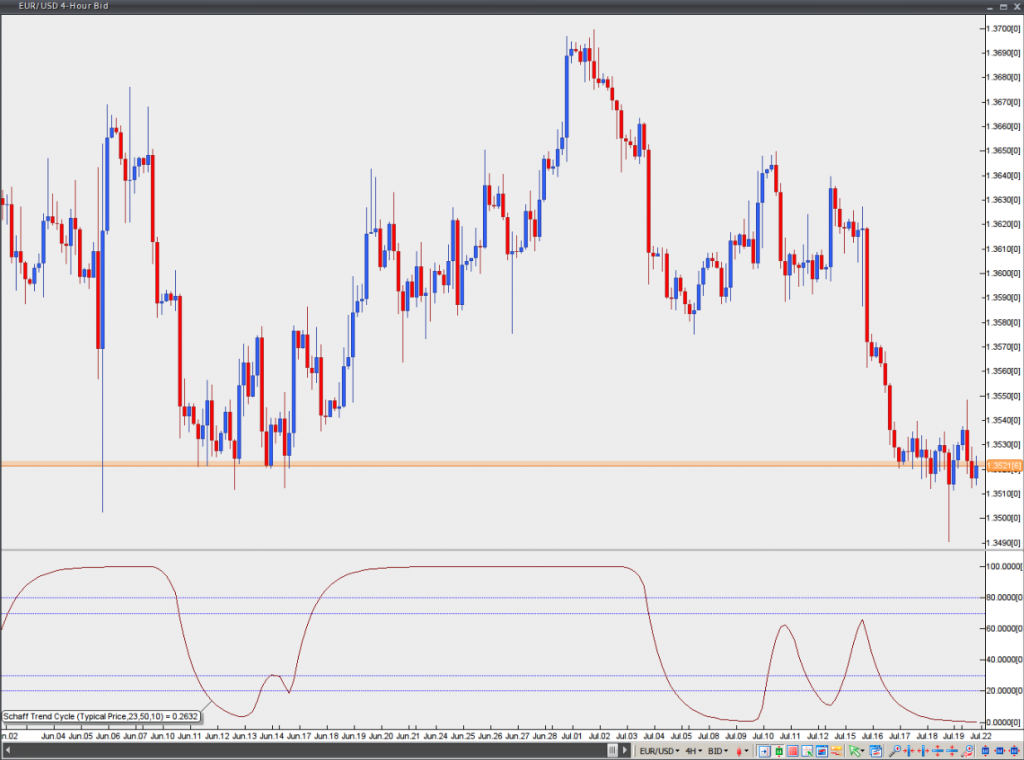
Task: Open the EUR/USD symbol dropdown
Action: (x=659, y=750)
